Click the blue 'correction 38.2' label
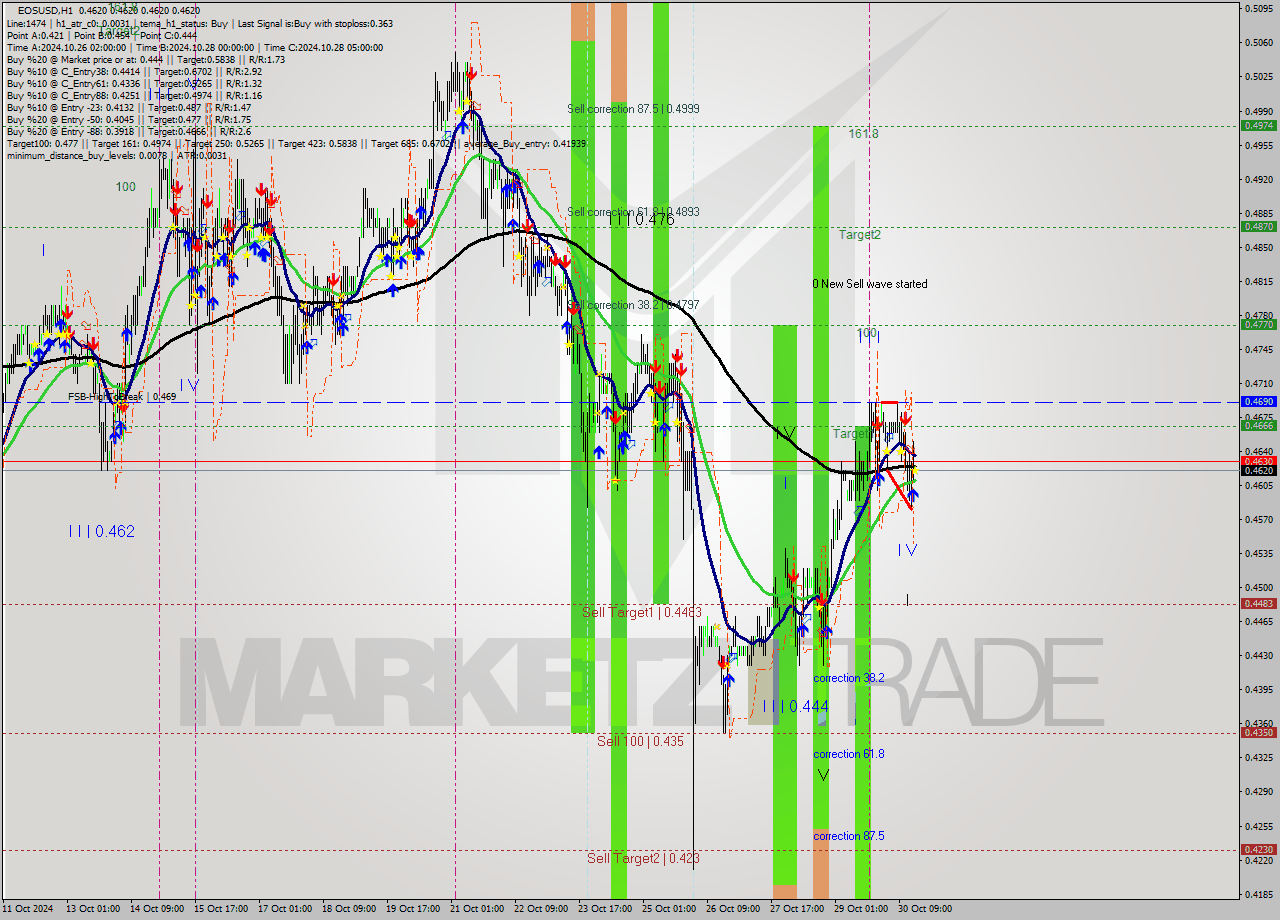Viewport: 1280px width, 920px height. 849,678
